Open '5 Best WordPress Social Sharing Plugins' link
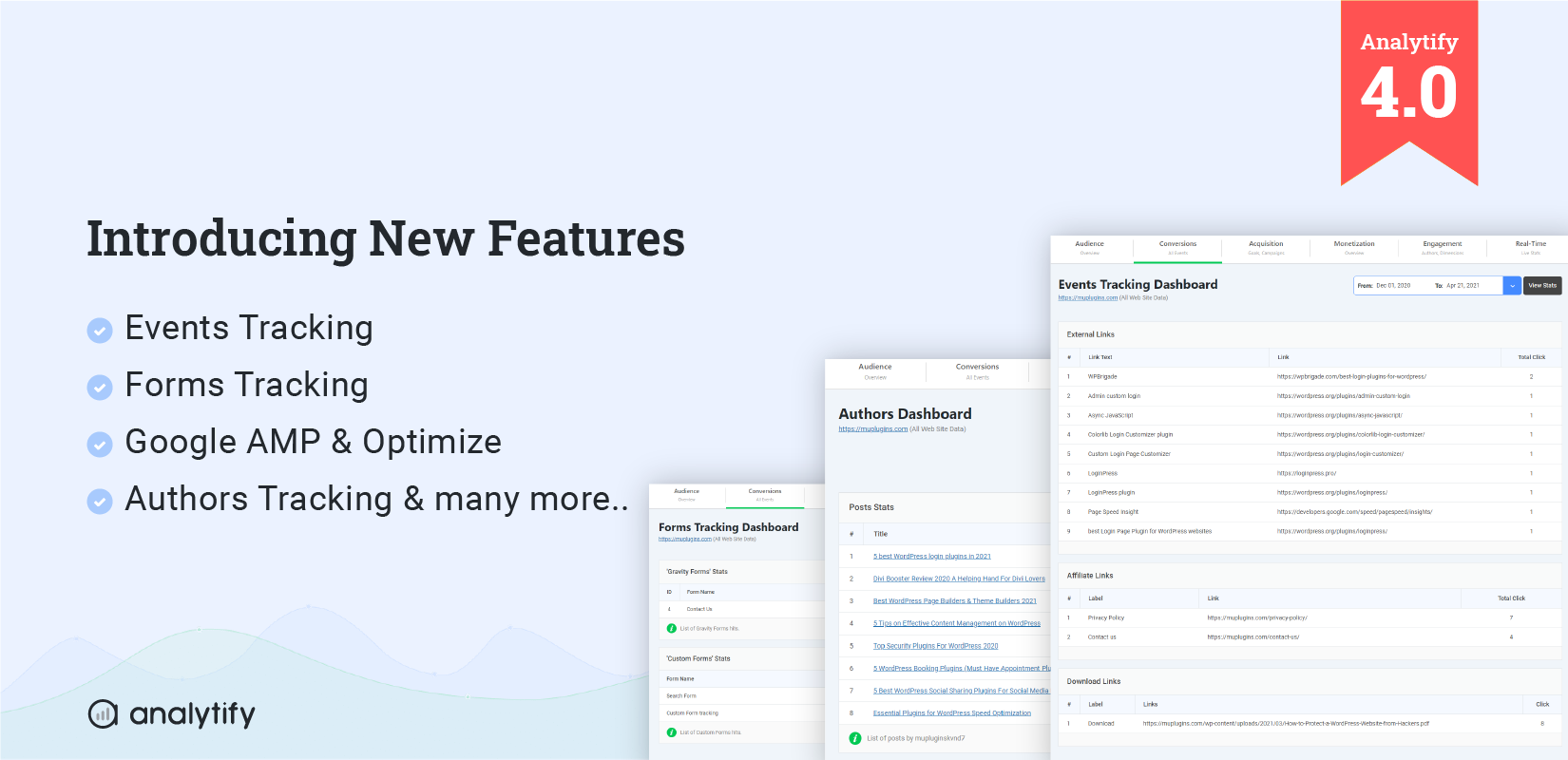This screenshot has width=1568, height=760. (x=961, y=691)
